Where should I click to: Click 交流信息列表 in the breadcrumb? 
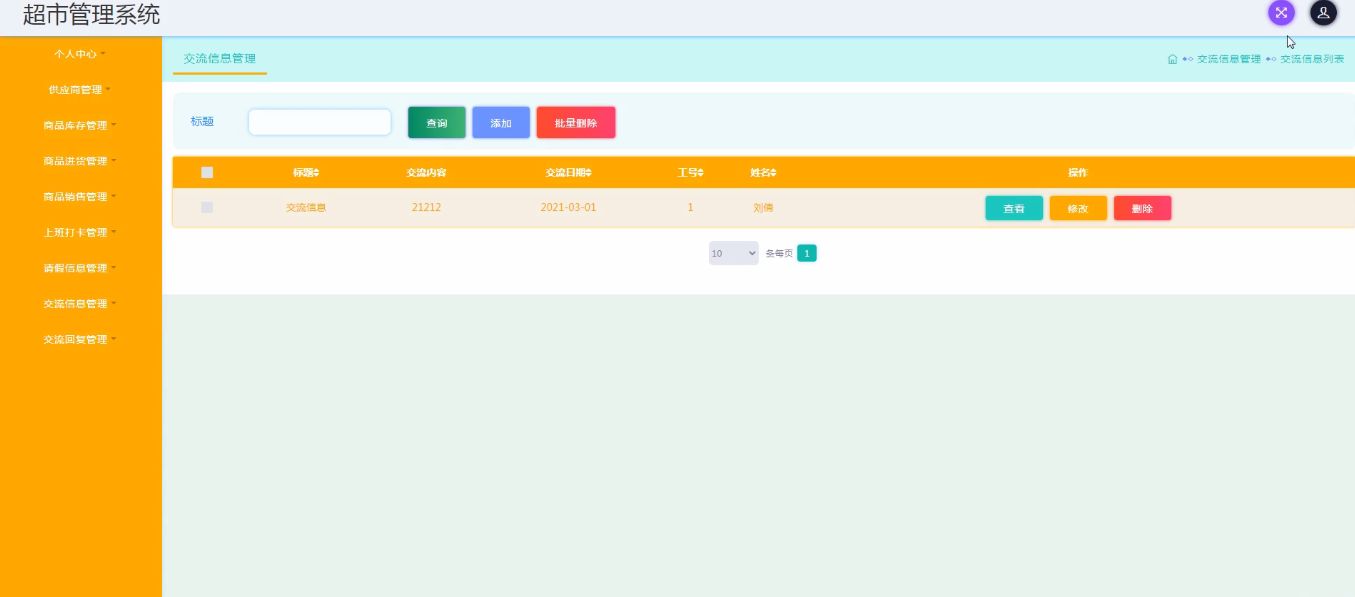[x=1312, y=59]
